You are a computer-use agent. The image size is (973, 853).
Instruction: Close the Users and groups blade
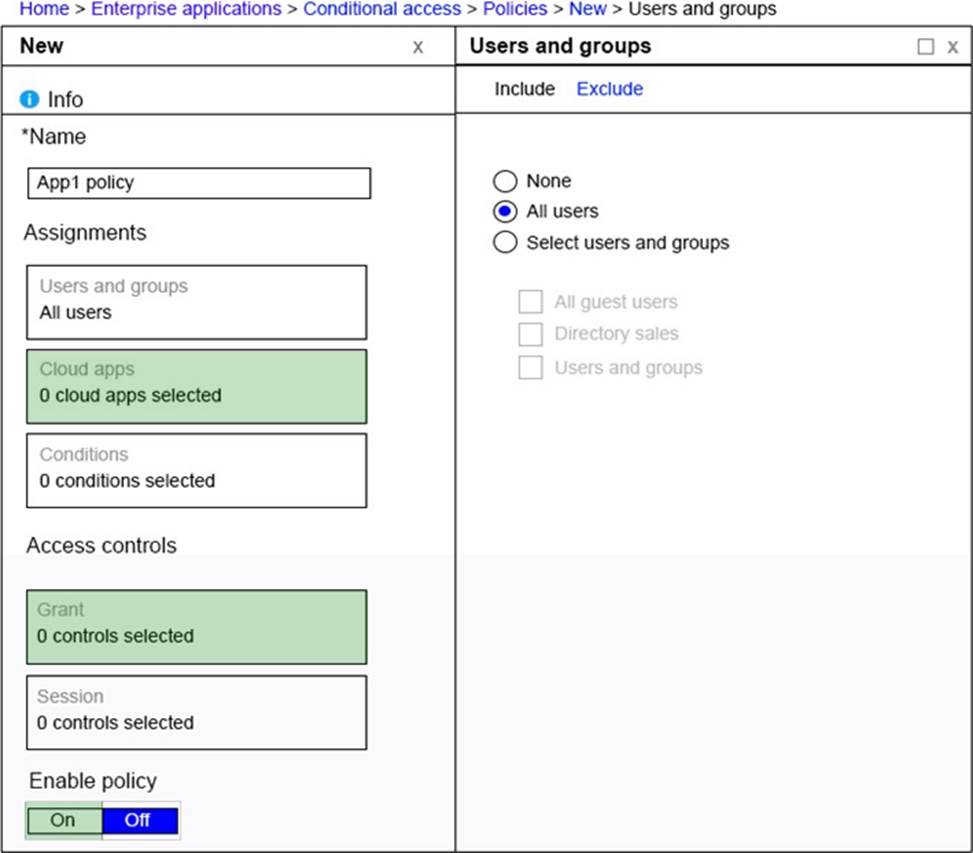tap(952, 47)
